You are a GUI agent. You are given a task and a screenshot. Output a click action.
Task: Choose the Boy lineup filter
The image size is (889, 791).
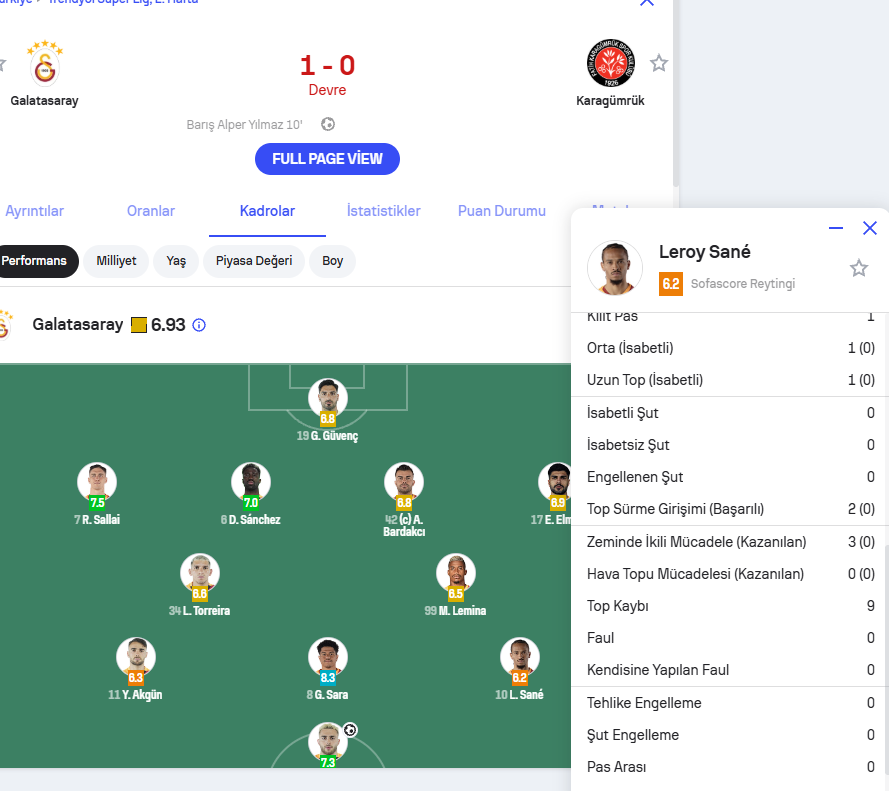(x=332, y=261)
